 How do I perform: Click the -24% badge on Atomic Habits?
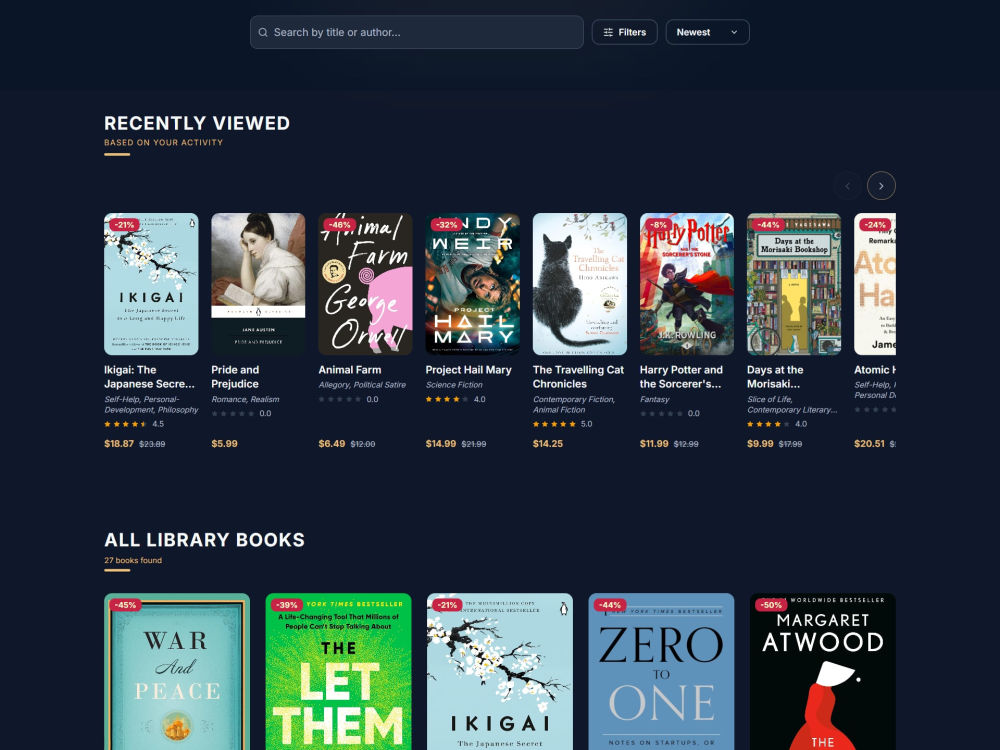pos(875,224)
